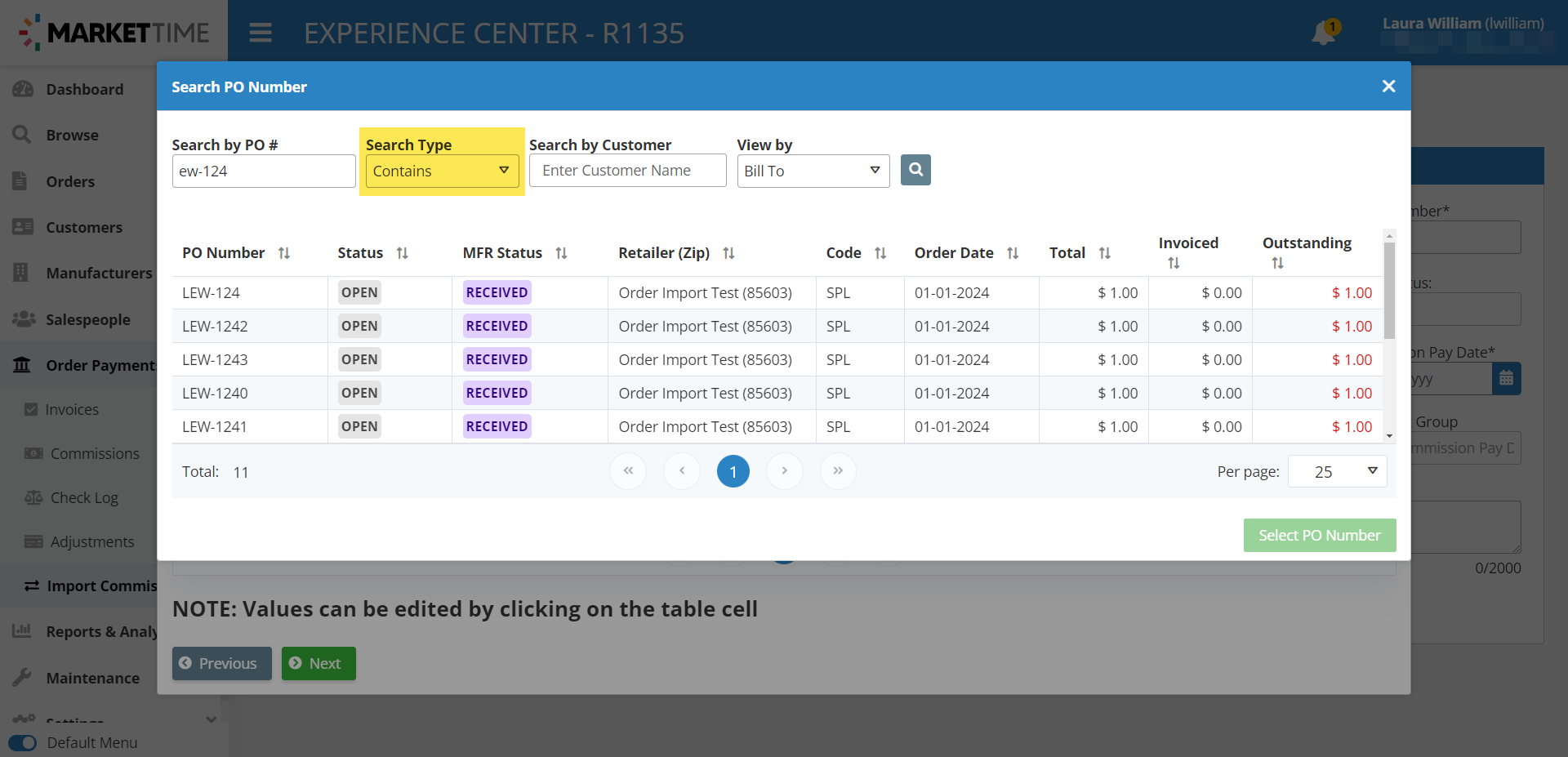Sort table by Outstanding column arrows
Image resolution: width=1568 pixels, height=757 pixels.
1277,263
